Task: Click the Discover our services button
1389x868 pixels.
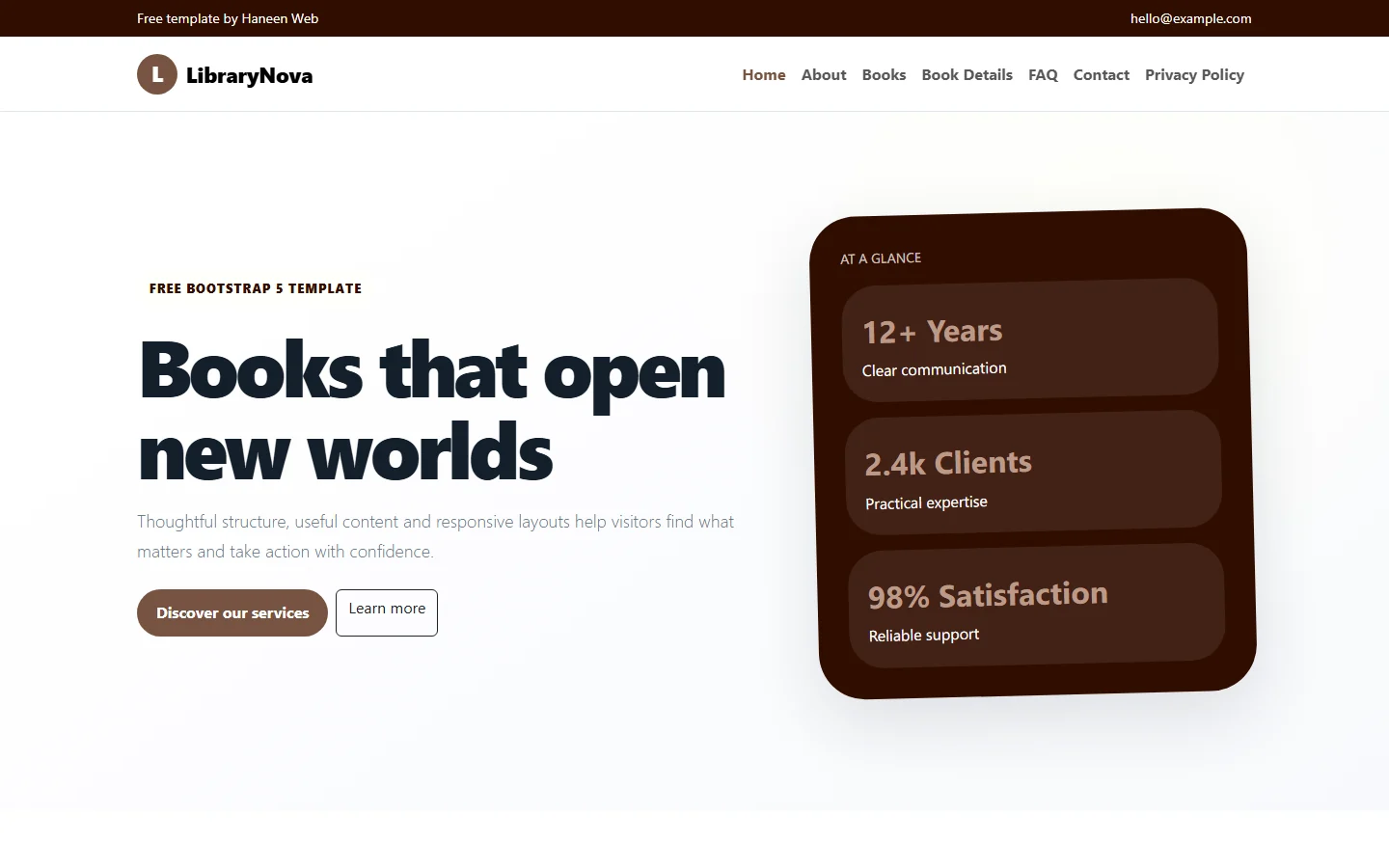Action: (x=232, y=612)
